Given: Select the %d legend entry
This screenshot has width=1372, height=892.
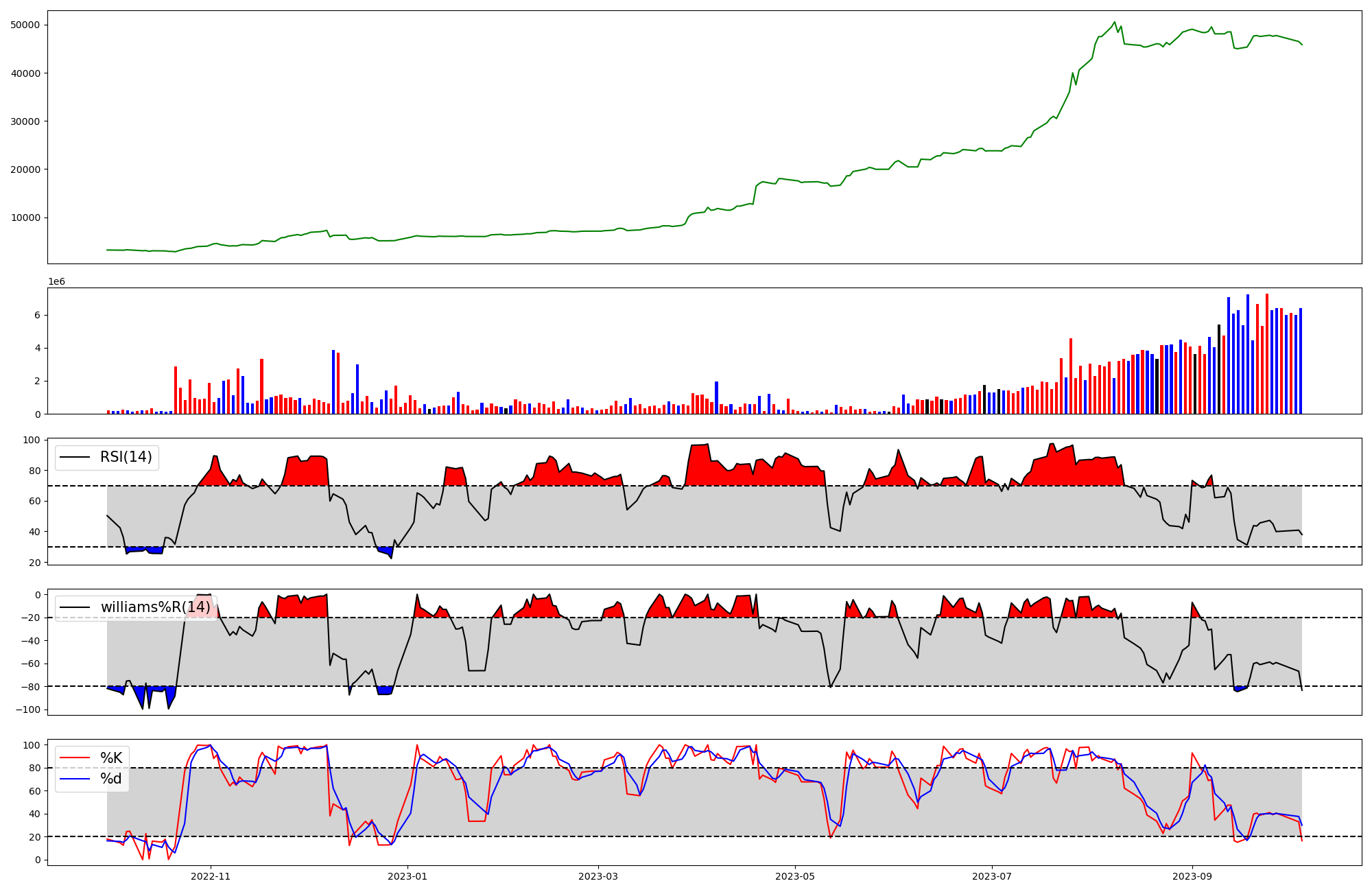Looking at the screenshot, I should [x=111, y=779].
